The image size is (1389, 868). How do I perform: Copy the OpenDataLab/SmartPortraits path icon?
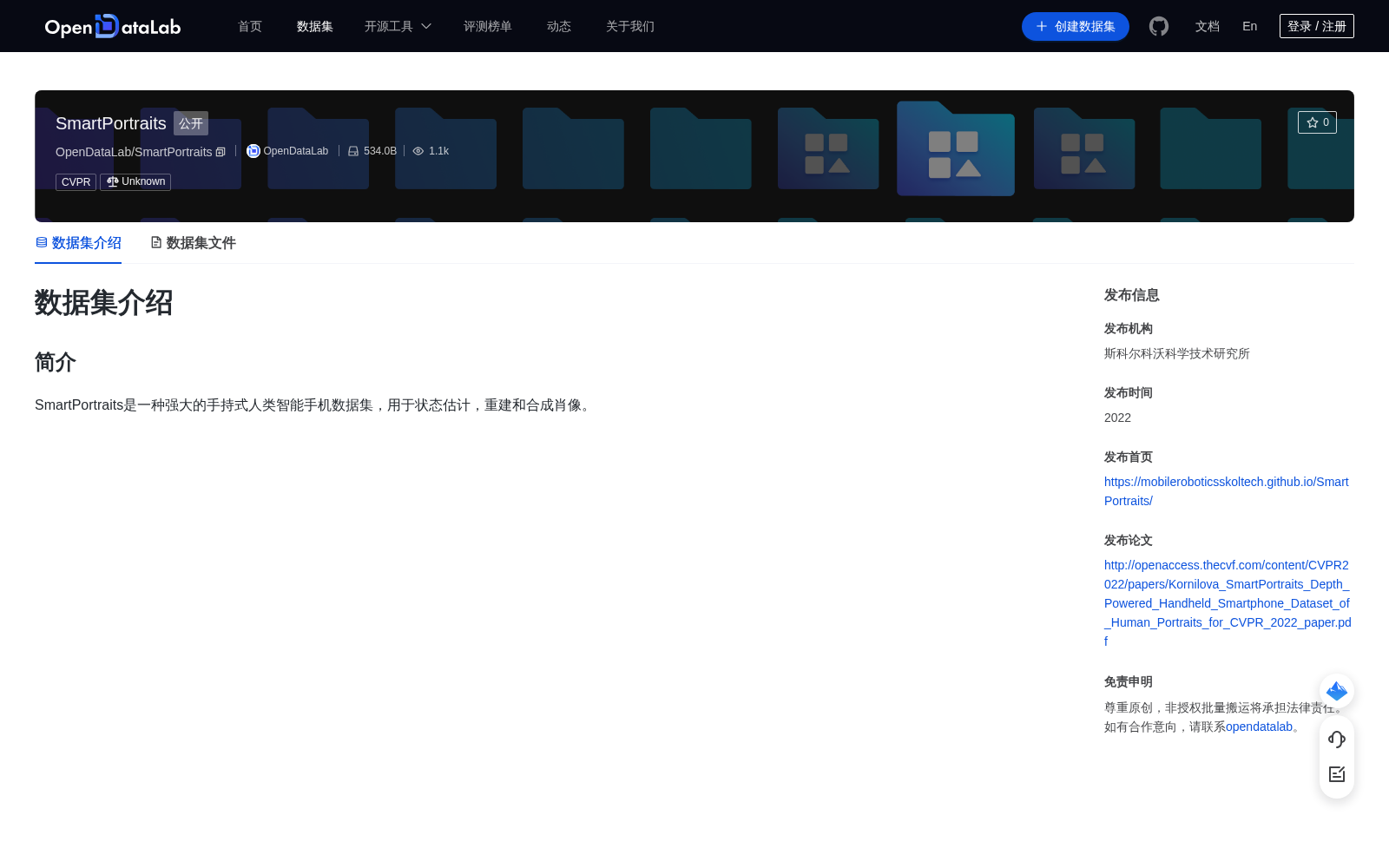(221, 152)
